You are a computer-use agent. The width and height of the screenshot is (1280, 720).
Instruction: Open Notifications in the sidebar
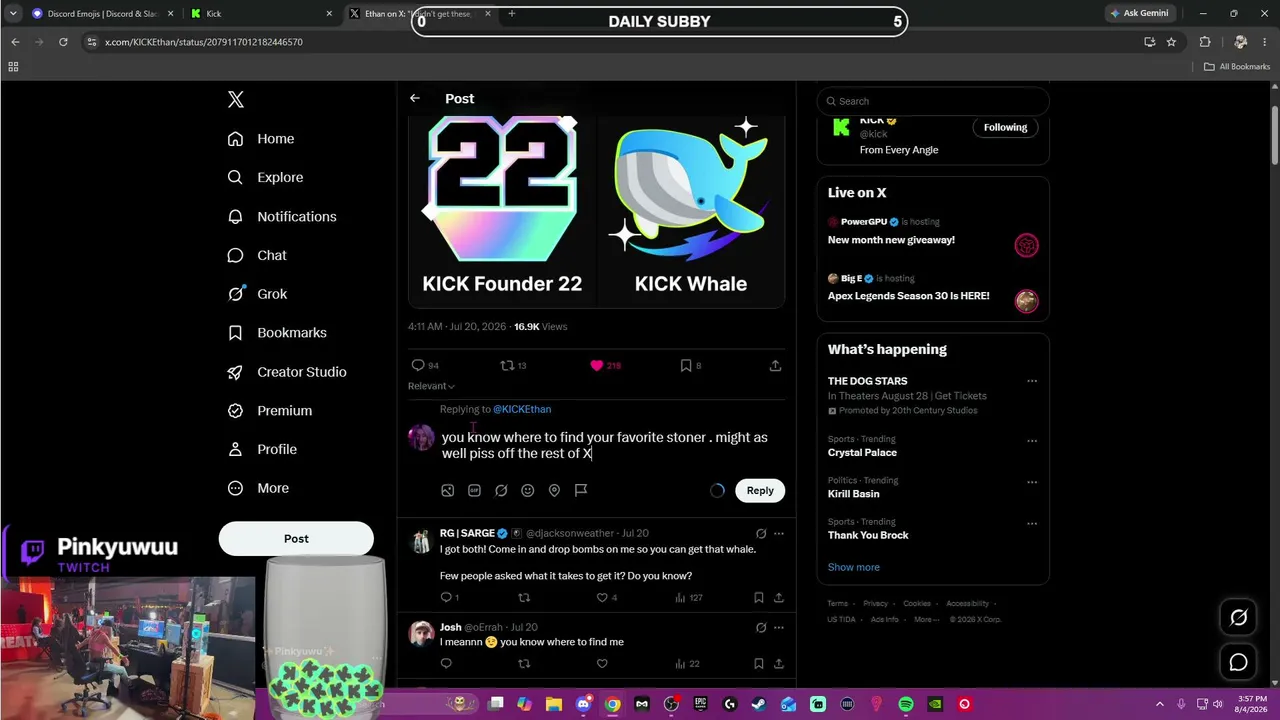(x=283, y=216)
